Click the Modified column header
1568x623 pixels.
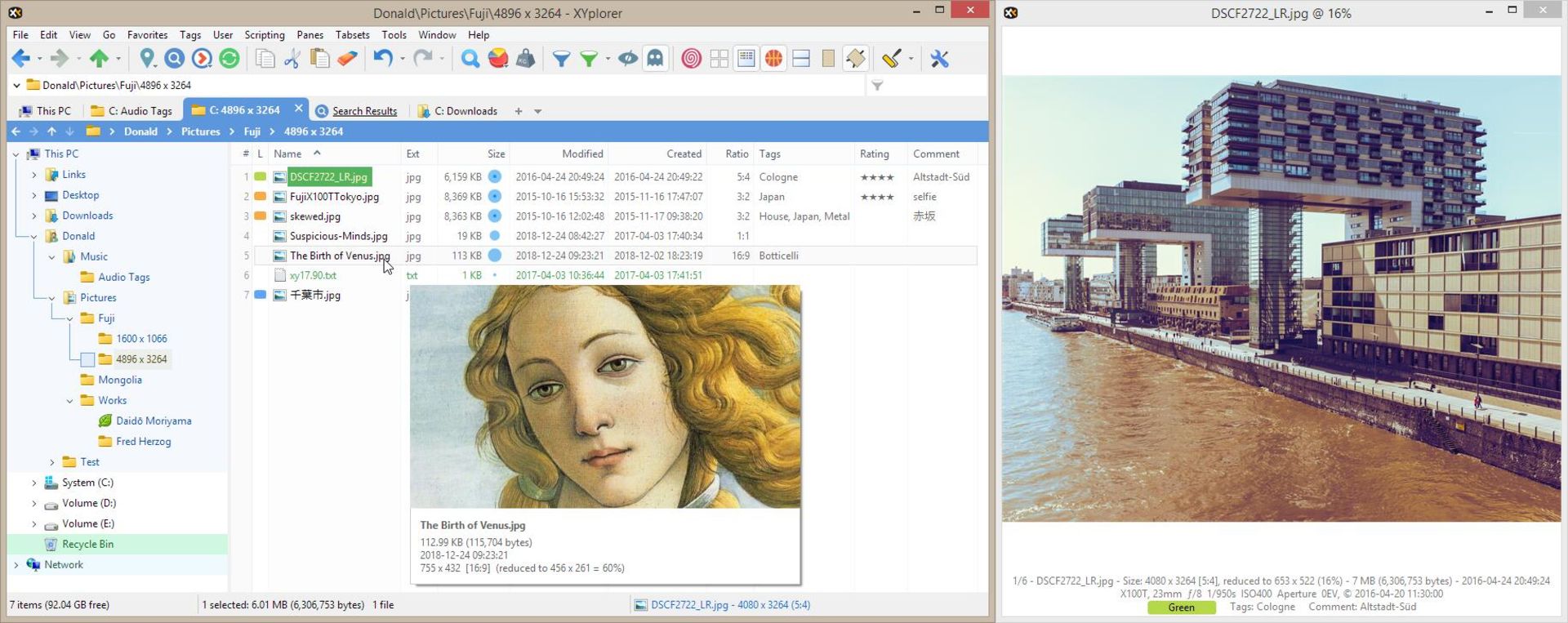point(582,154)
